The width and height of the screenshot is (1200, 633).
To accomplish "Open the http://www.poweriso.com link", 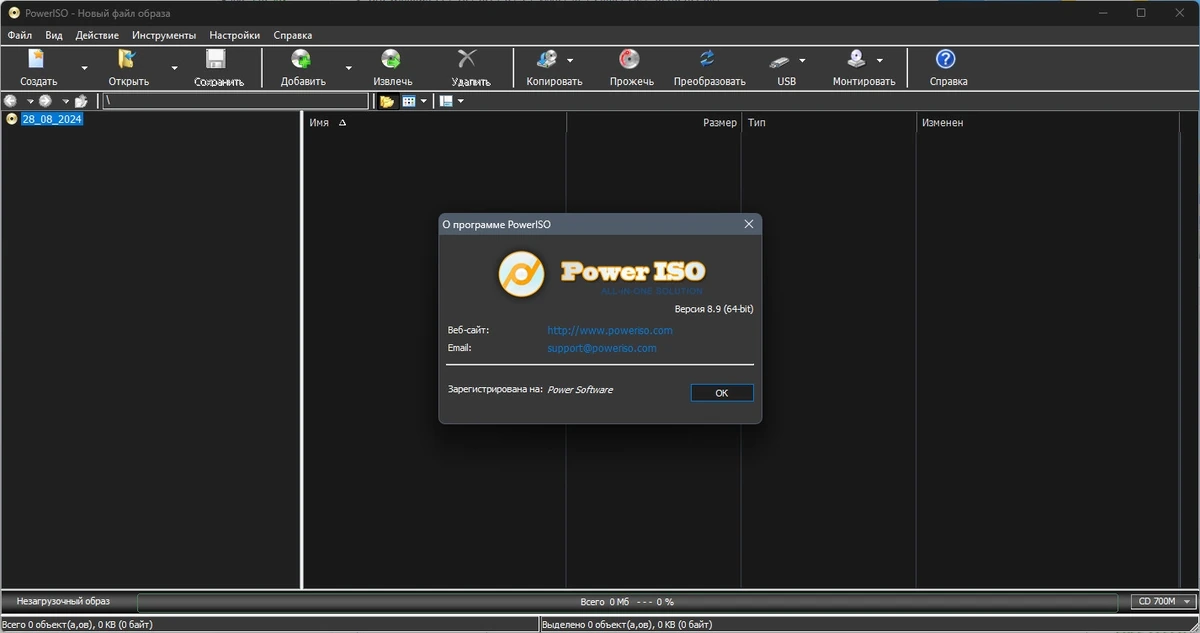I will click(610, 330).
